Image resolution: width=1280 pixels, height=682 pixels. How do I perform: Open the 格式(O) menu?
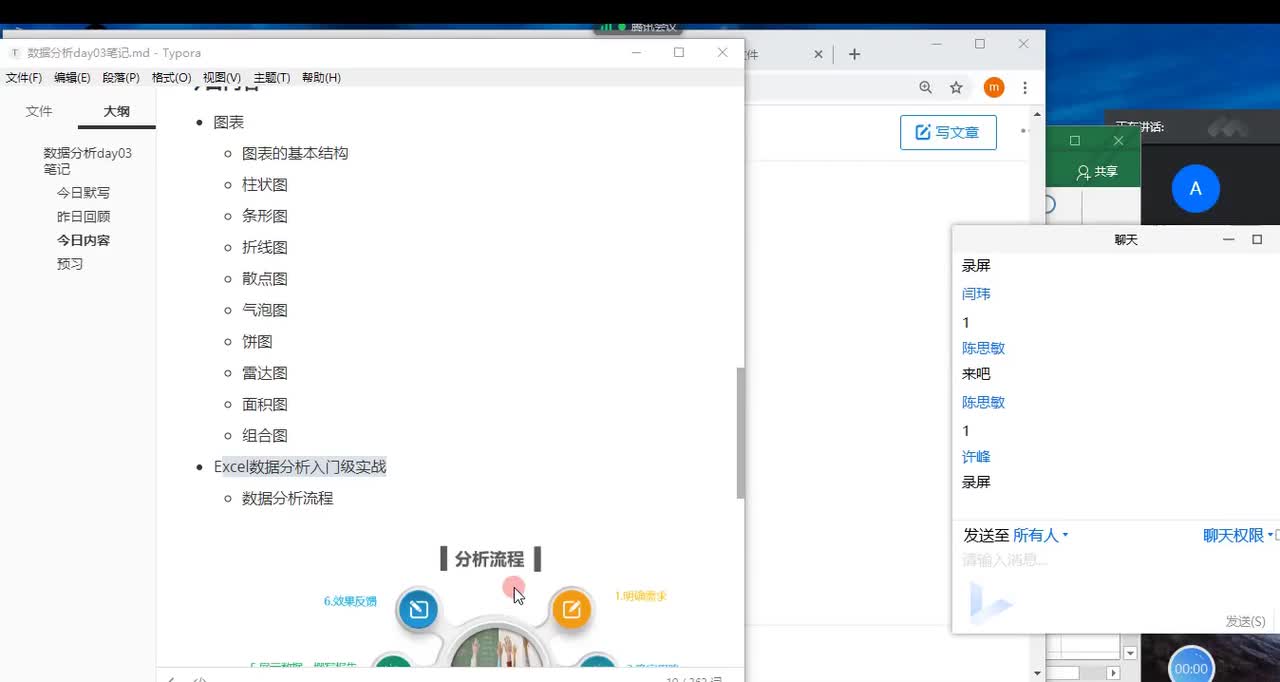[171, 78]
